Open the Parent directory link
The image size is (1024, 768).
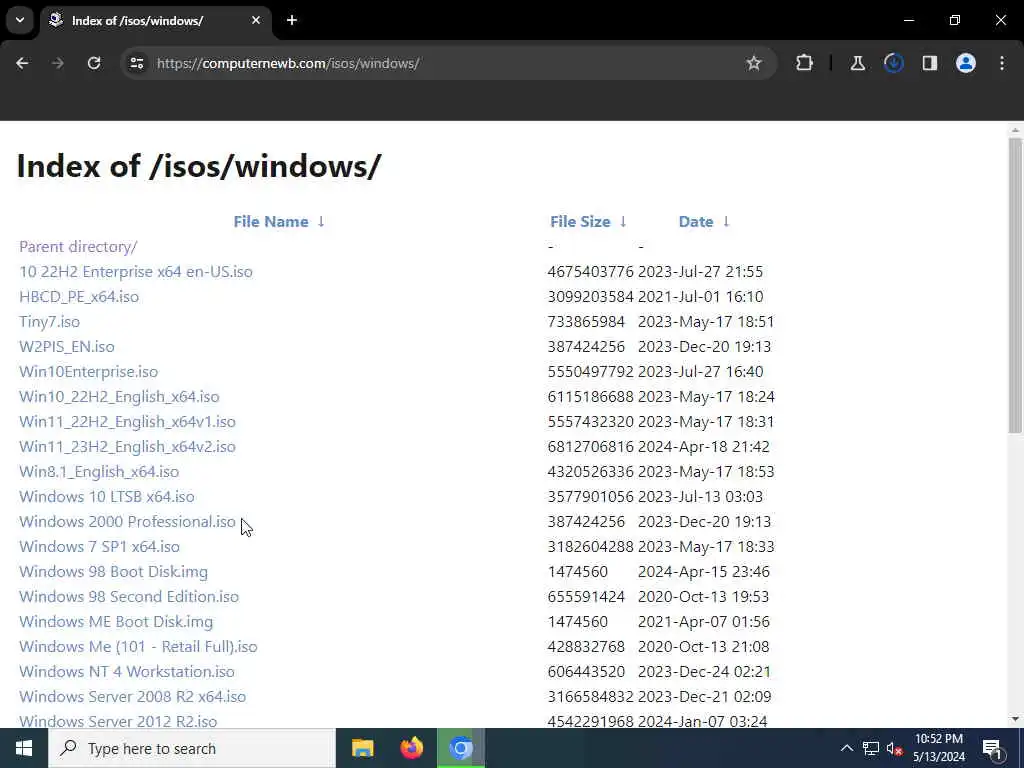click(78, 247)
